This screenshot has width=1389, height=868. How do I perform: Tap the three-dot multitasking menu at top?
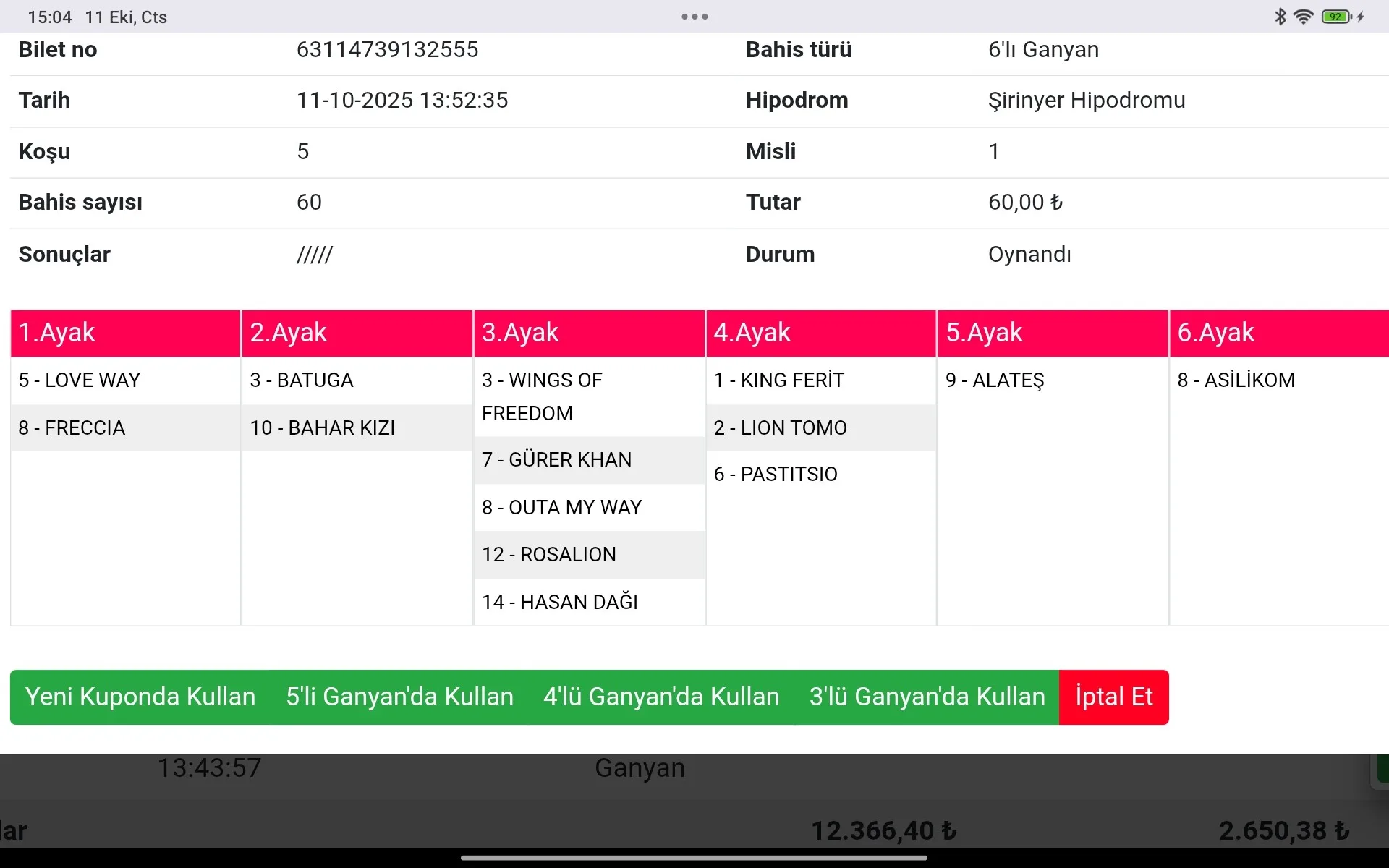(x=694, y=17)
